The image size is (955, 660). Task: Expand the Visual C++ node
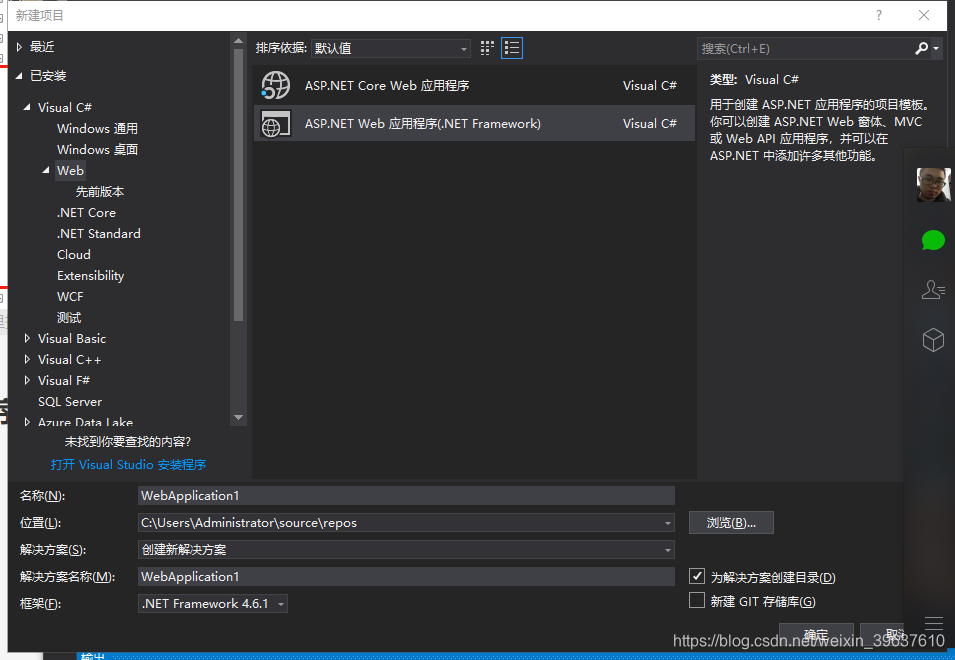coord(27,359)
